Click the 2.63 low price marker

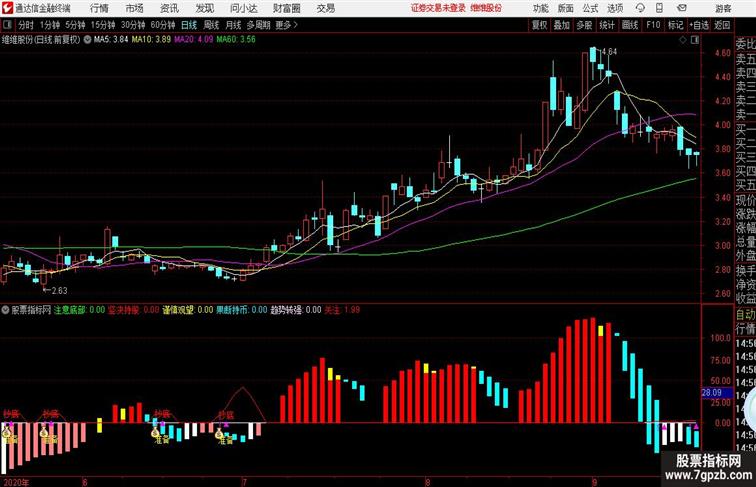(x=59, y=291)
